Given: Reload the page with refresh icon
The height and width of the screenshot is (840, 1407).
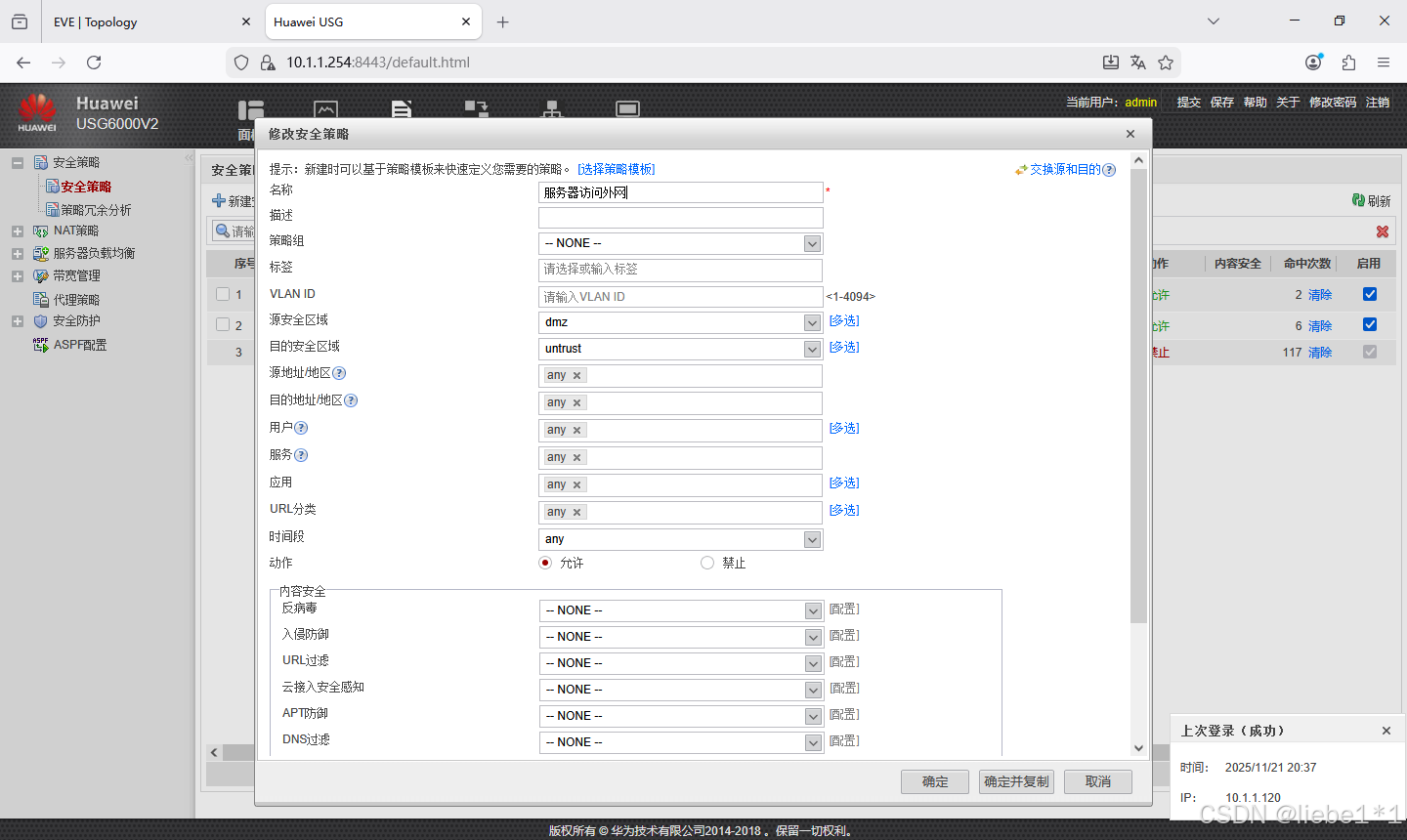Looking at the screenshot, I should tap(94, 63).
